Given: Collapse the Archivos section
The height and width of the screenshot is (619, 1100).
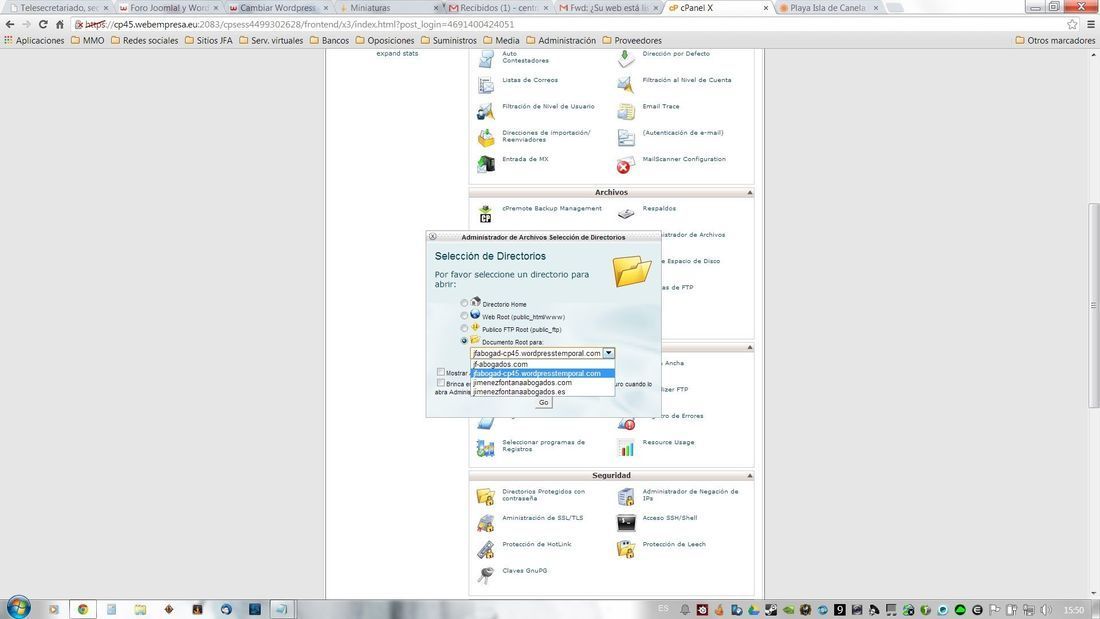Looking at the screenshot, I should tap(749, 192).
